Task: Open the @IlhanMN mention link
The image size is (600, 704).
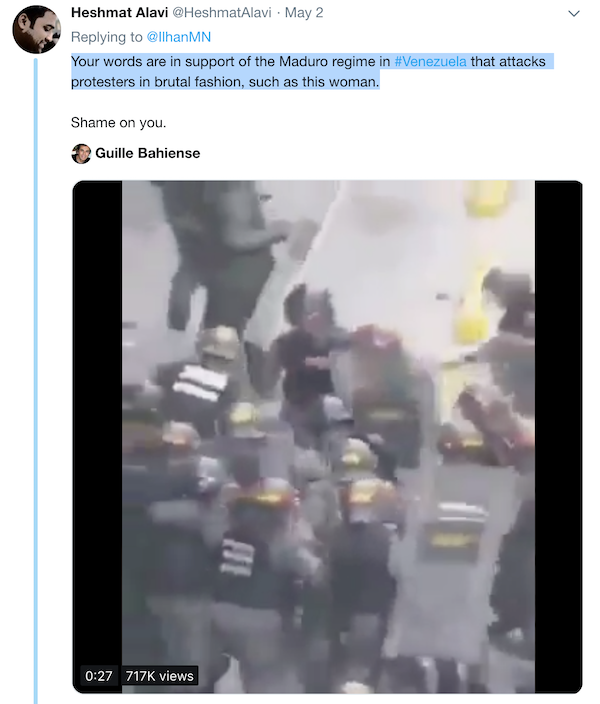Action: [x=178, y=37]
